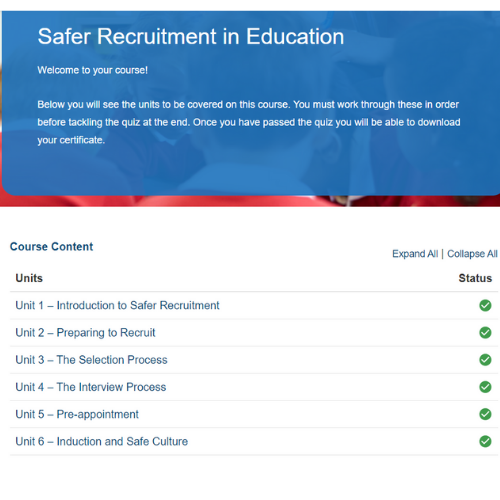Click Unit 6 completed status icon
Image resolution: width=500 pixels, height=500 pixels.
(x=485, y=441)
